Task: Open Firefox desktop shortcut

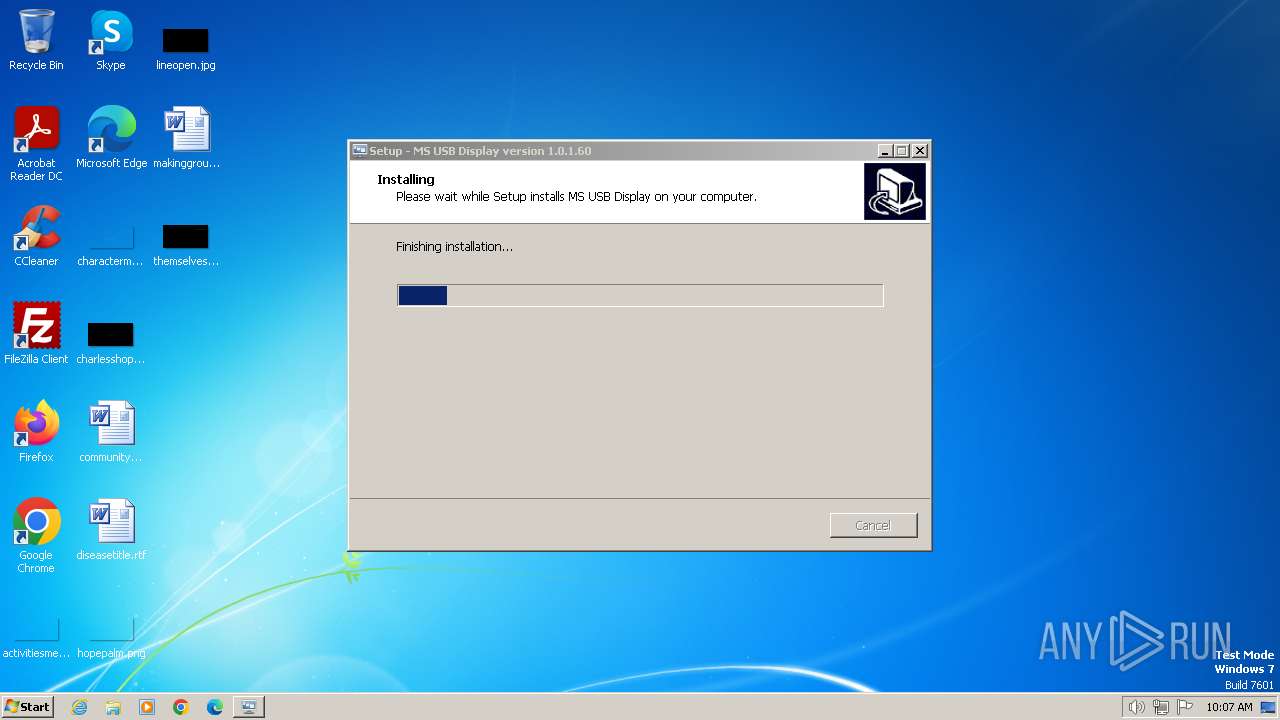Action: (x=36, y=432)
